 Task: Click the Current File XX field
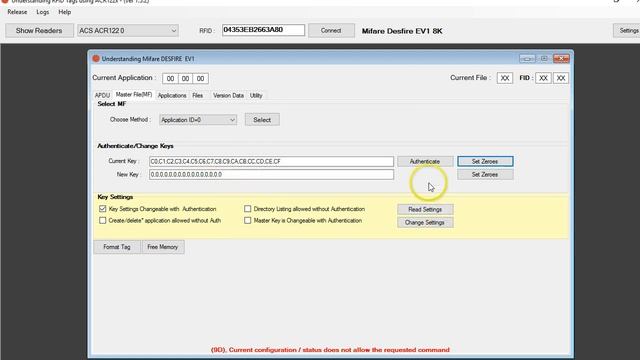pyautogui.click(x=504, y=78)
